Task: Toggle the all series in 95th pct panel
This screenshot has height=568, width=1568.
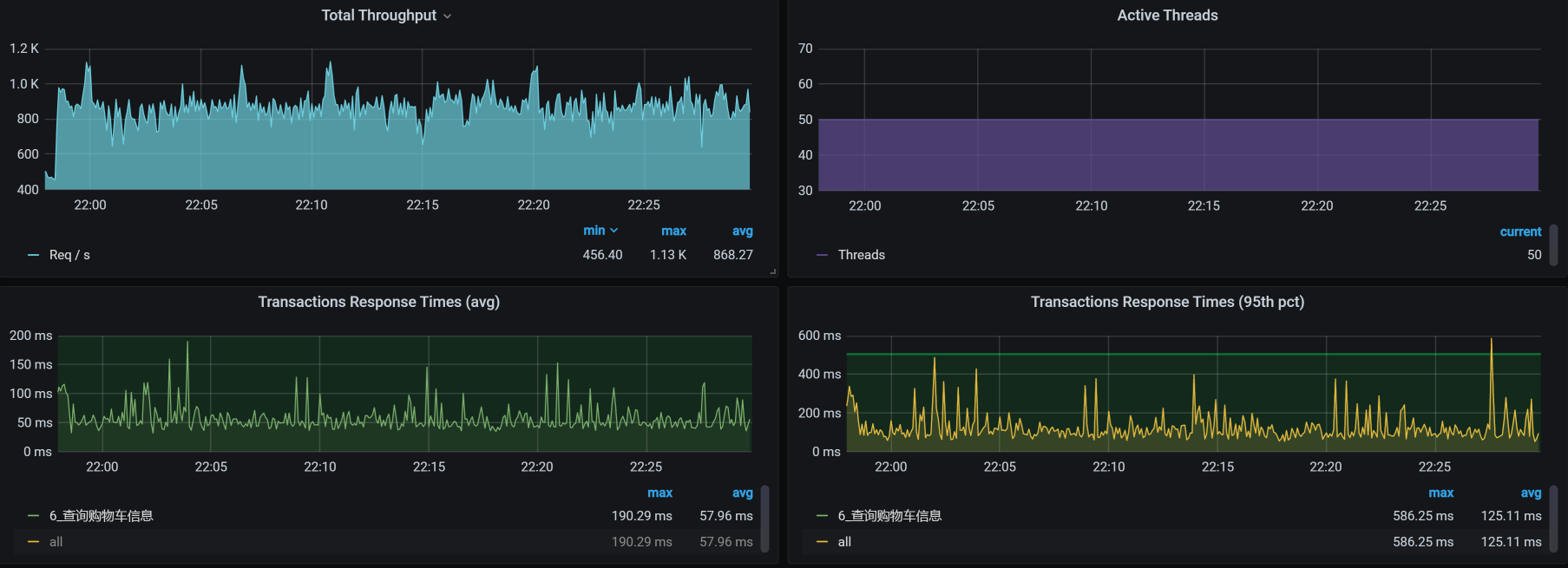Action: pos(843,542)
